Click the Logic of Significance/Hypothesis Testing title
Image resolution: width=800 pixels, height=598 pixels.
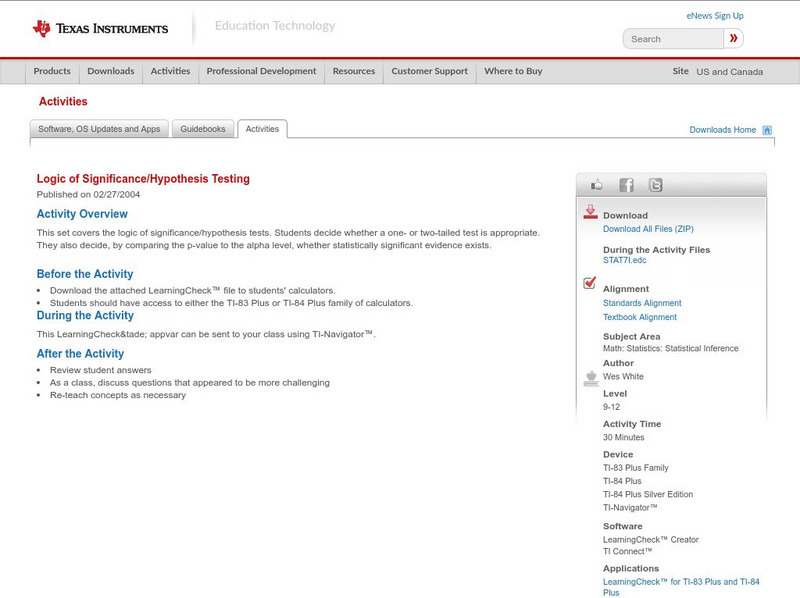(143, 179)
